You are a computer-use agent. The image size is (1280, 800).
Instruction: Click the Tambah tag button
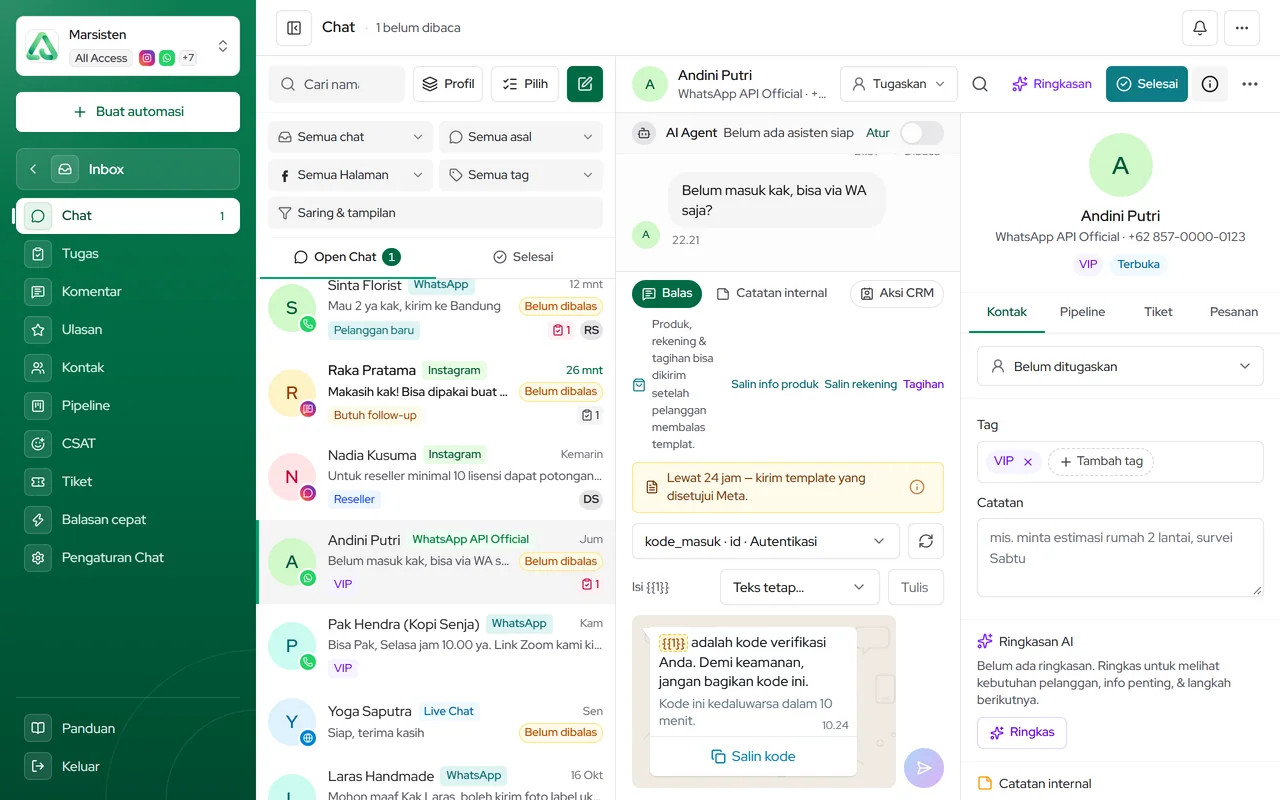tap(1101, 462)
